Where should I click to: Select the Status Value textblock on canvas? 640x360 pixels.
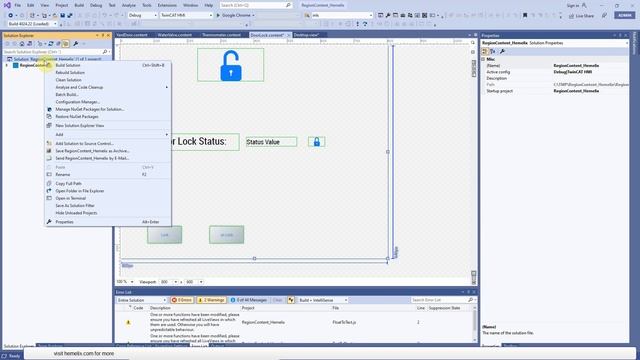pos(271,142)
